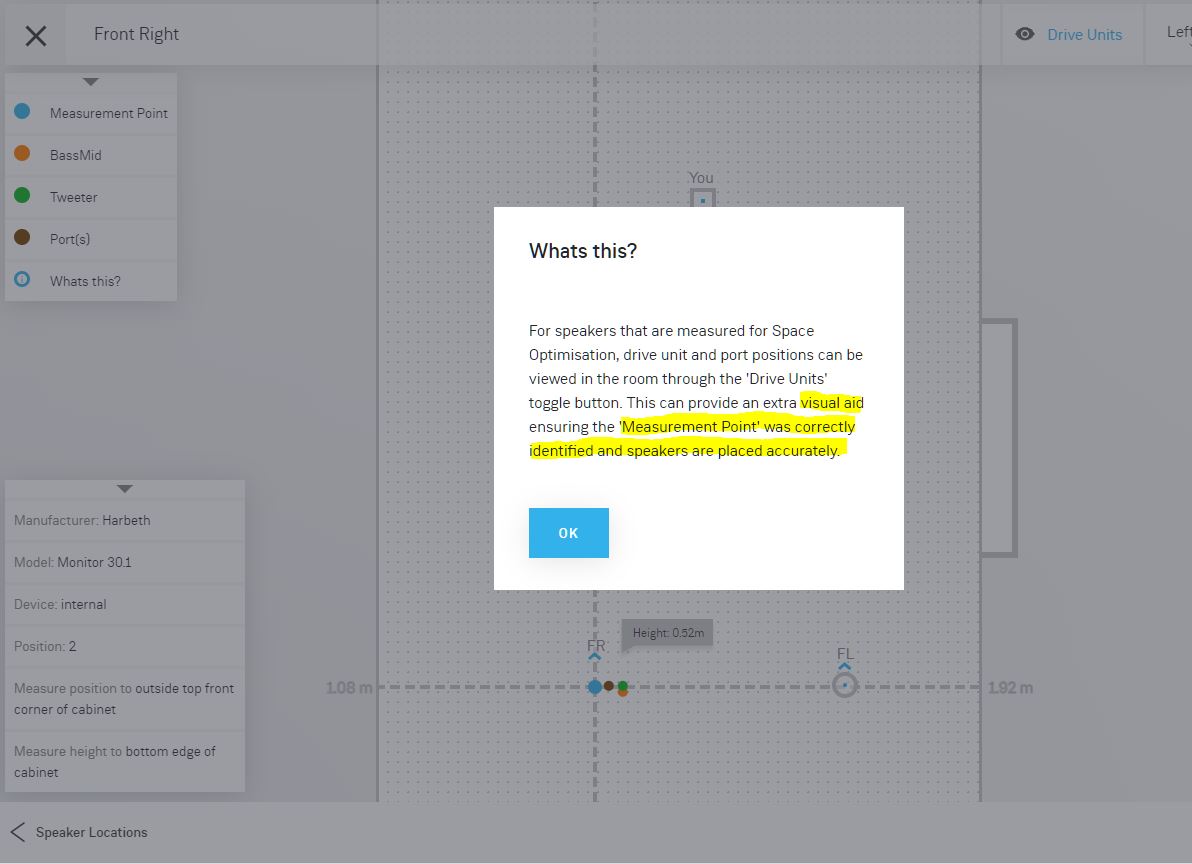Viewport: 1192px width, 864px height.
Task: Select the Port(s) legend label
Action: tap(70, 239)
